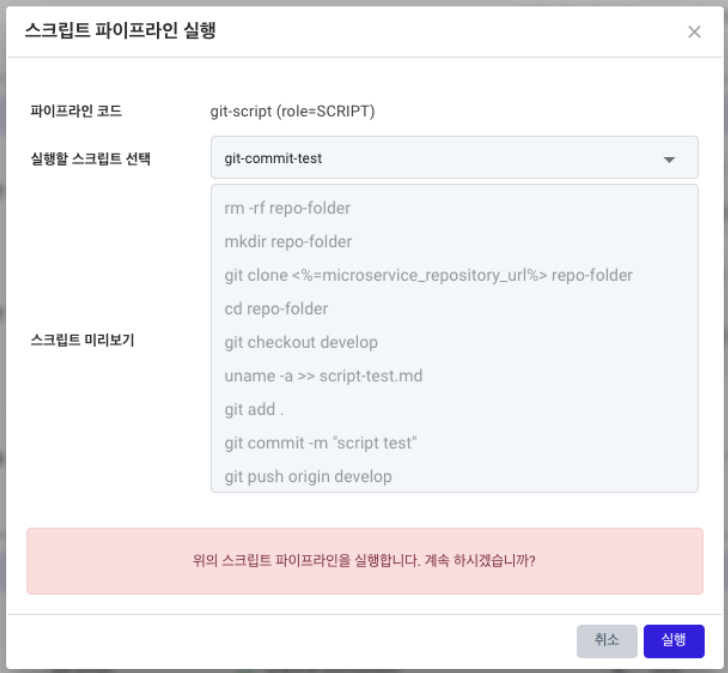Click the 실행할 스크립트 선택 label

tap(91, 159)
